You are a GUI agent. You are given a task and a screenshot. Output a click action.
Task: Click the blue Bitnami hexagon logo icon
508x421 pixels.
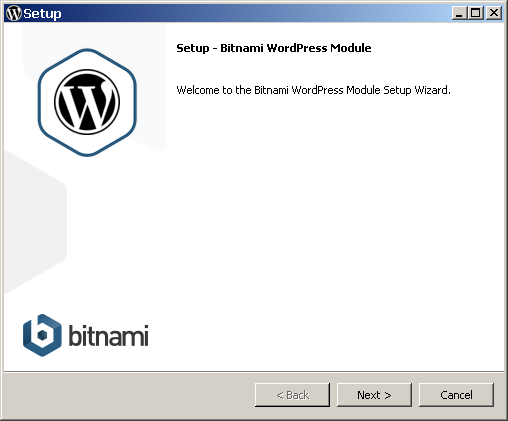(x=42, y=335)
